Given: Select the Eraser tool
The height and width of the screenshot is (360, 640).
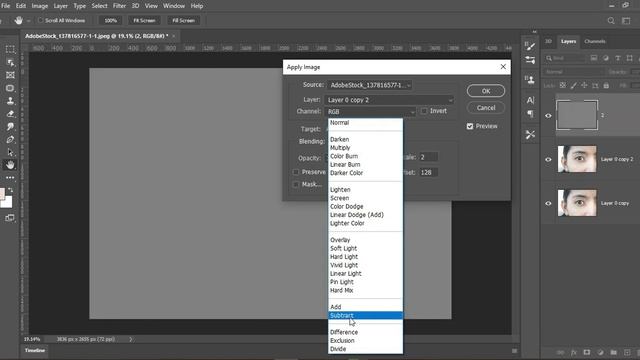Looking at the screenshot, I should tap(10, 114).
